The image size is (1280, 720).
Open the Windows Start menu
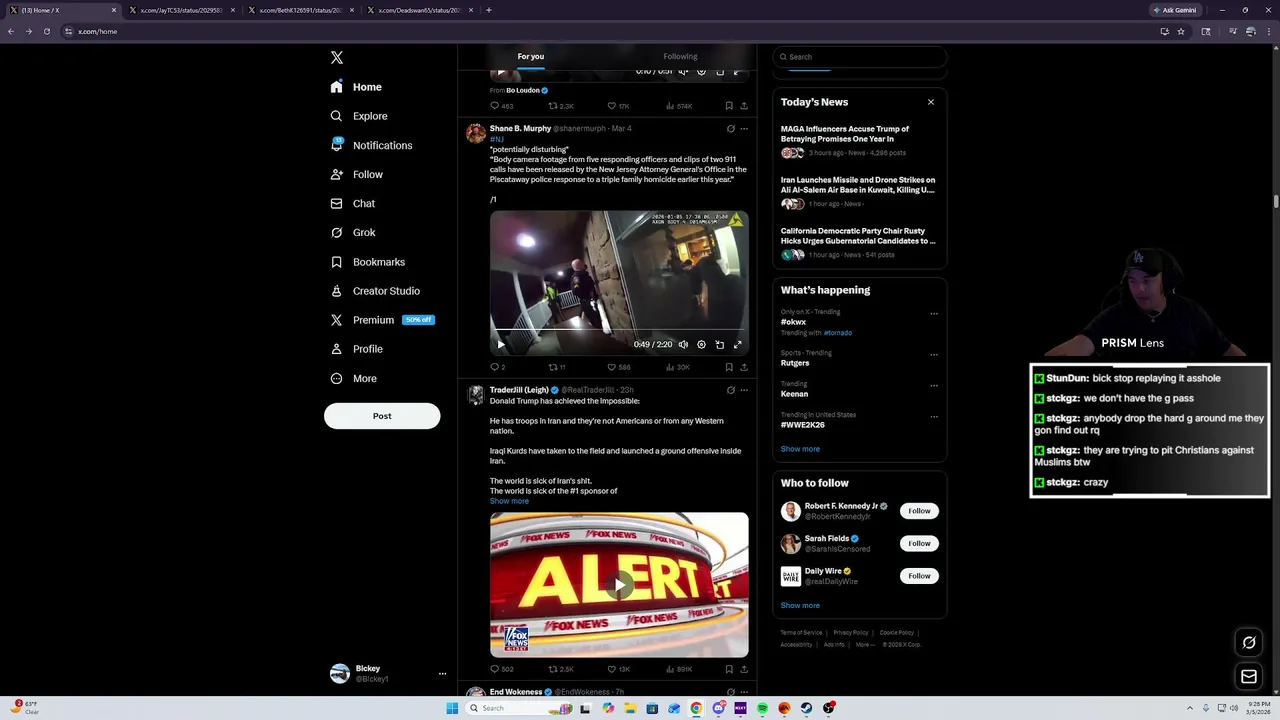click(452, 708)
